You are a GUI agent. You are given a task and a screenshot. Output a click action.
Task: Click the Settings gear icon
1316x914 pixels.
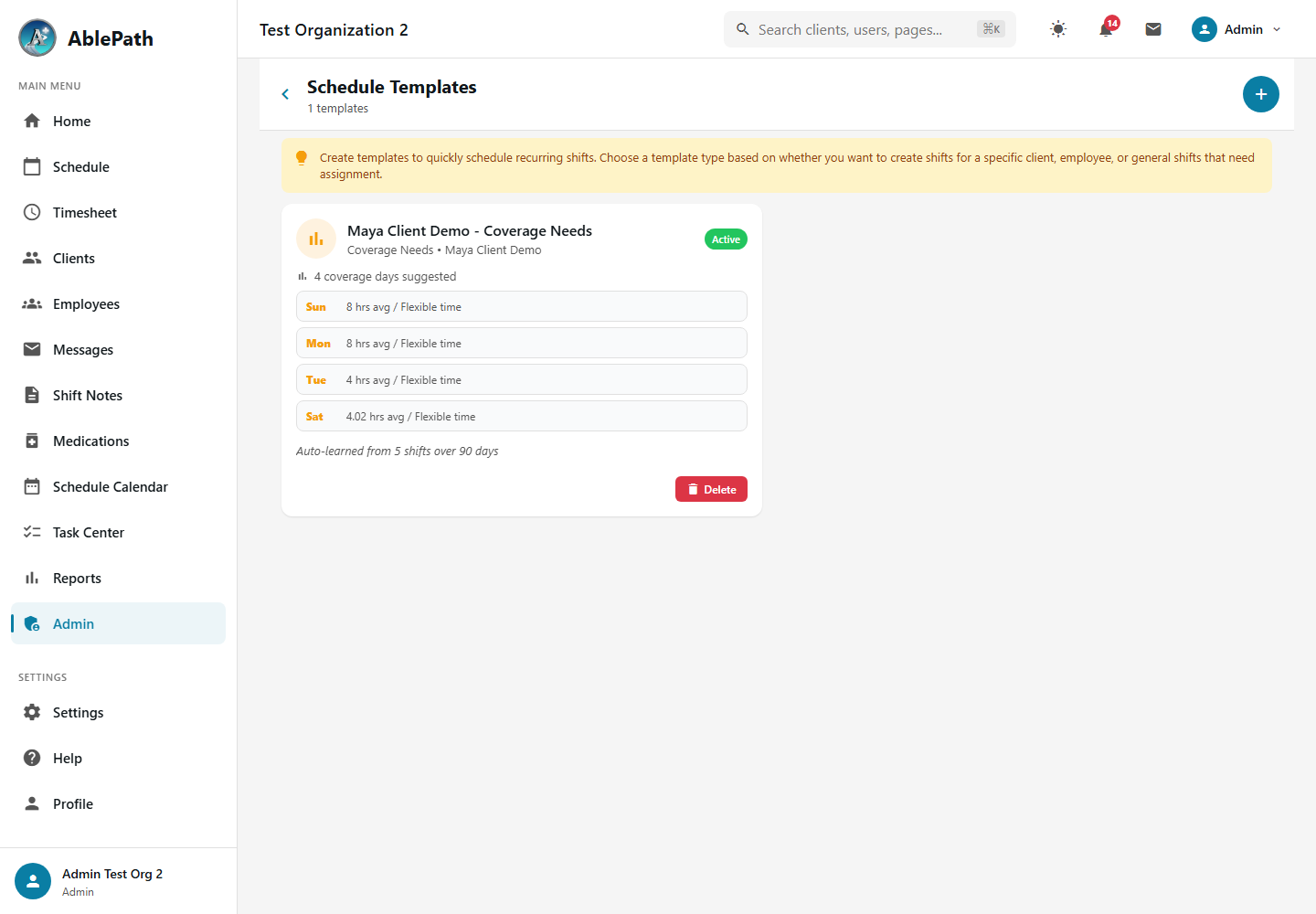[32, 712]
